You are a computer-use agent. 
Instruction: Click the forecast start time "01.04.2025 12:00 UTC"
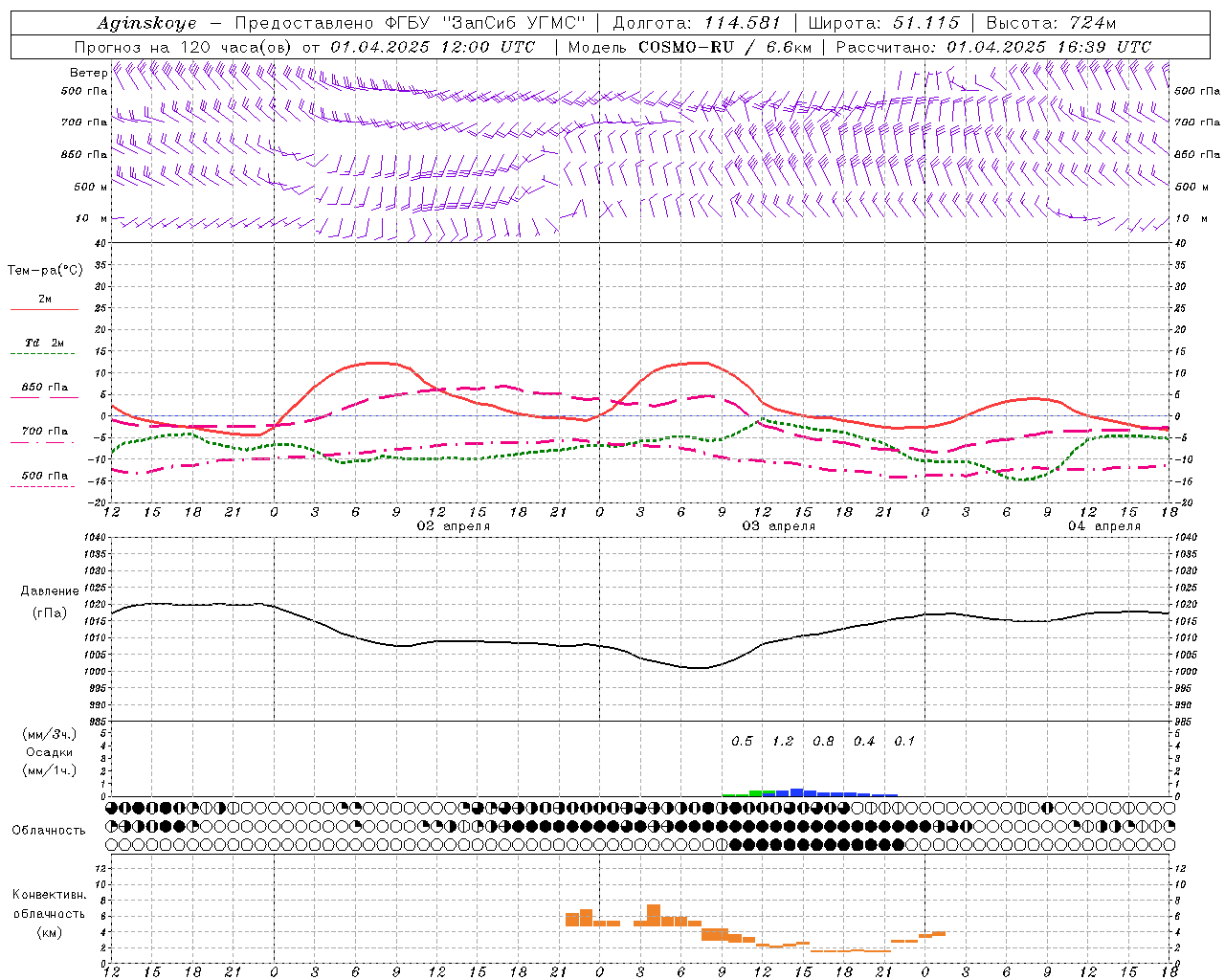(x=433, y=47)
